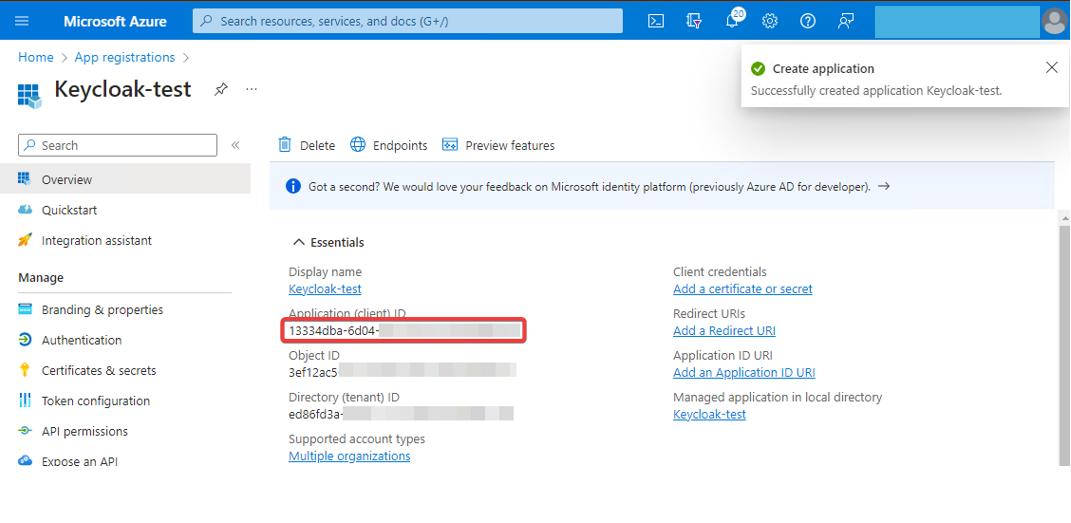Image resolution: width=1071 pixels, height=523 pixels.
Task: Open the notifications bell
Action: tap(734, 20)
